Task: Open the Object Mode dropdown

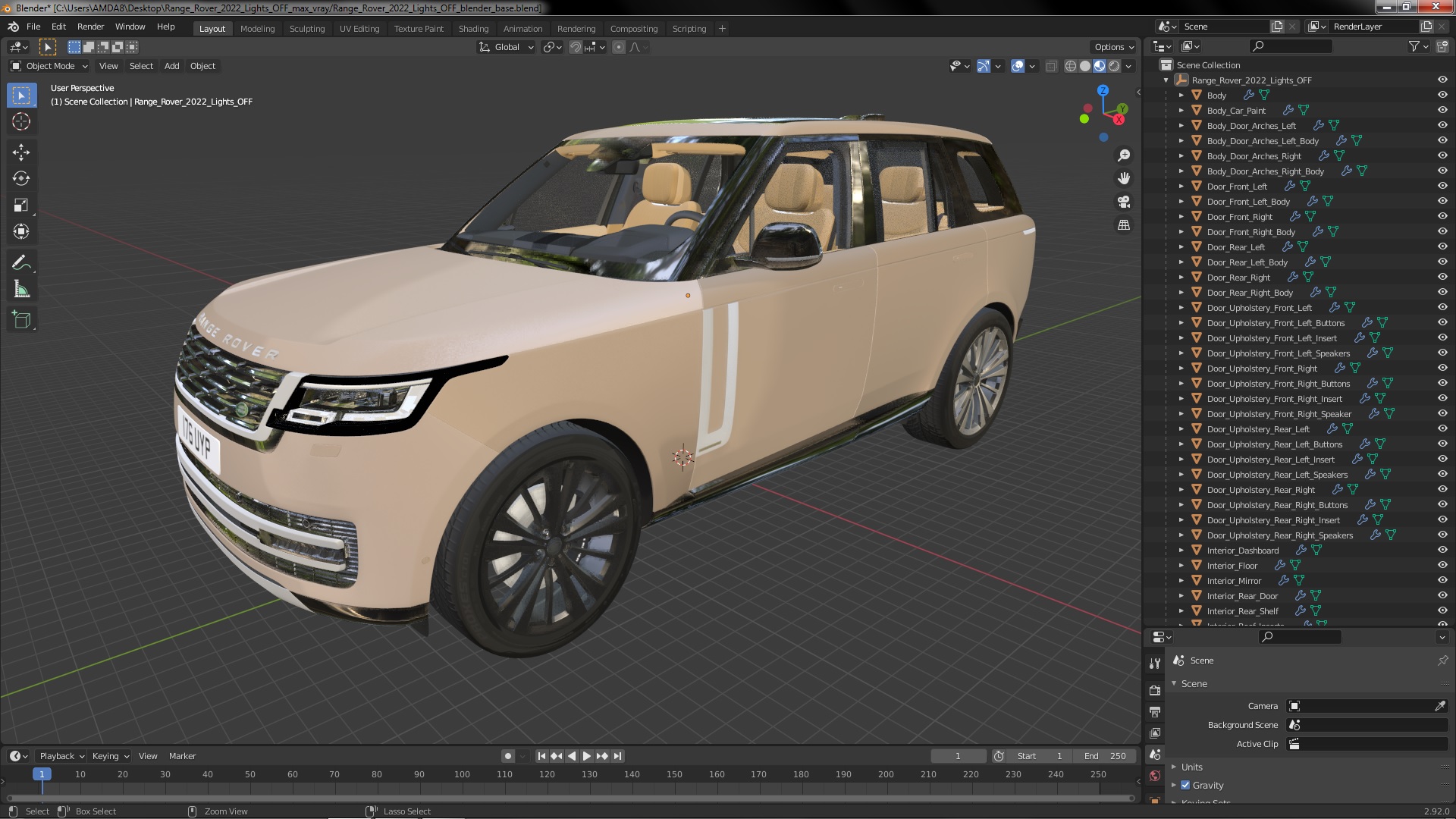Action: (x=50, y=66)
